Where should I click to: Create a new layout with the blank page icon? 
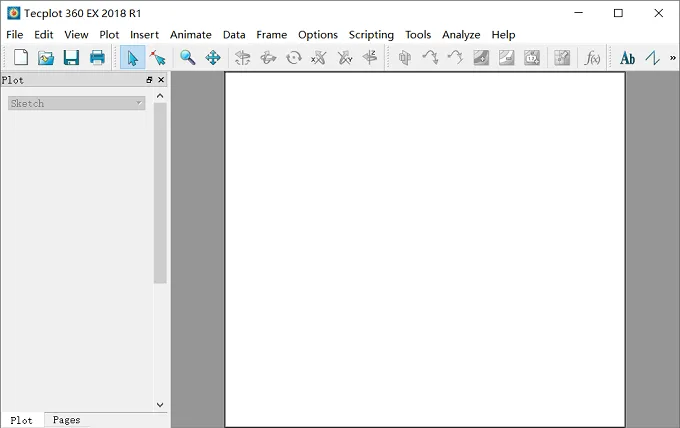tap(21, 57)
